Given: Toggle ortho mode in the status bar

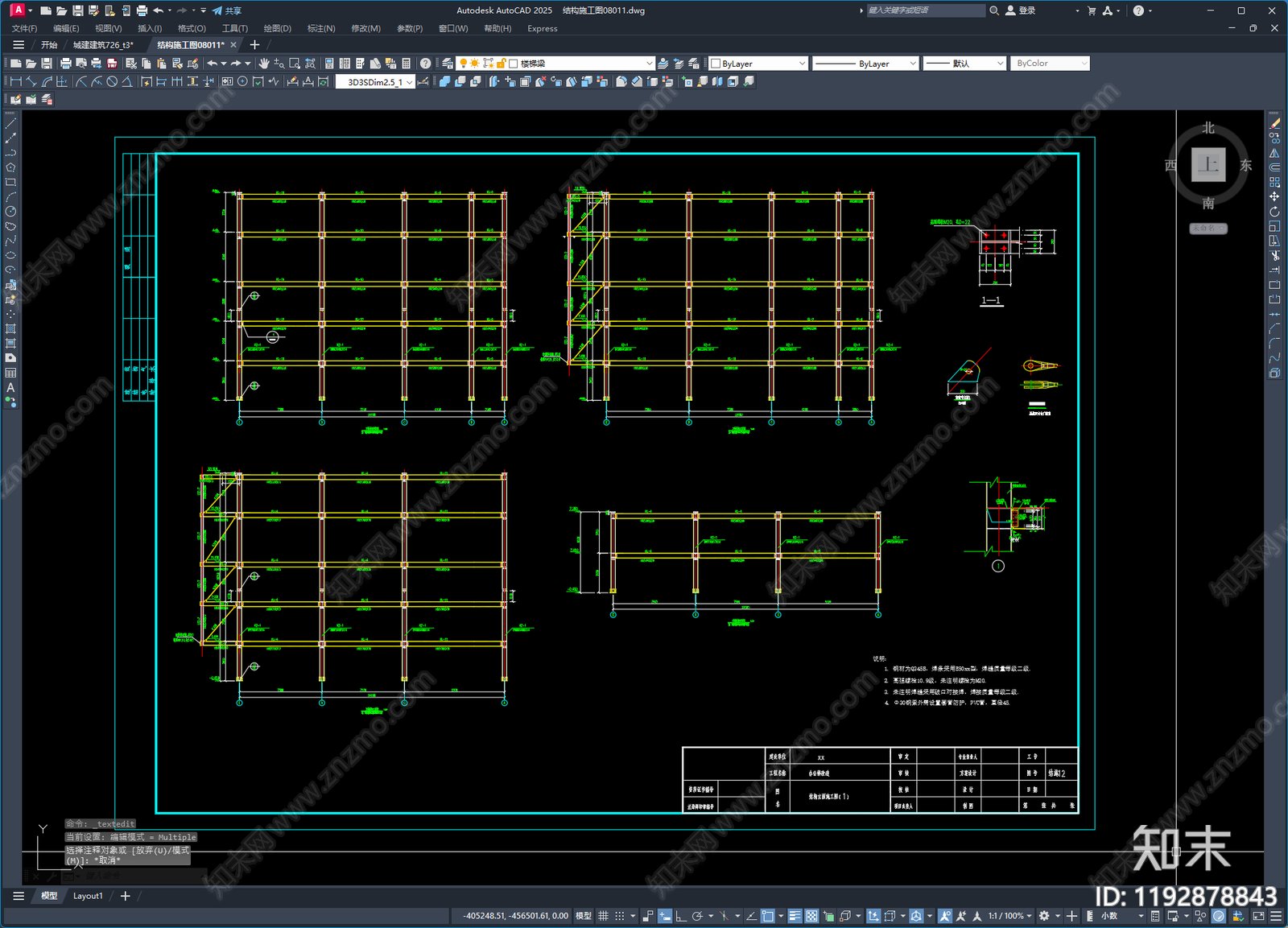Looking at the screenshot, I should tap(681, 916).
